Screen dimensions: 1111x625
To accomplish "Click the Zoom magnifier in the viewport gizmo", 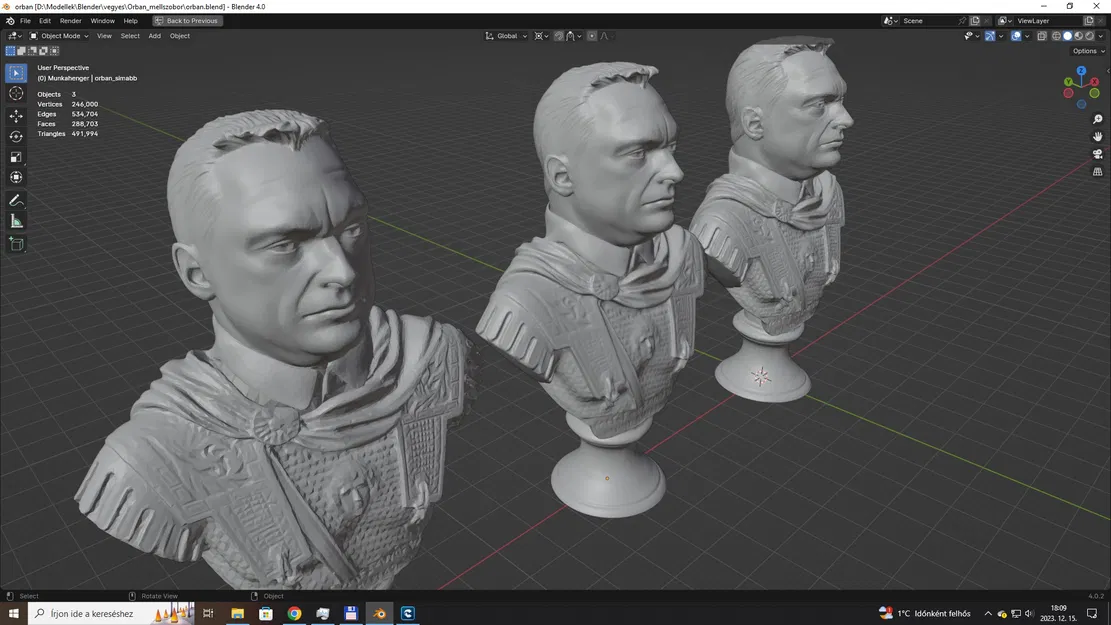I will click(1098, 117).
